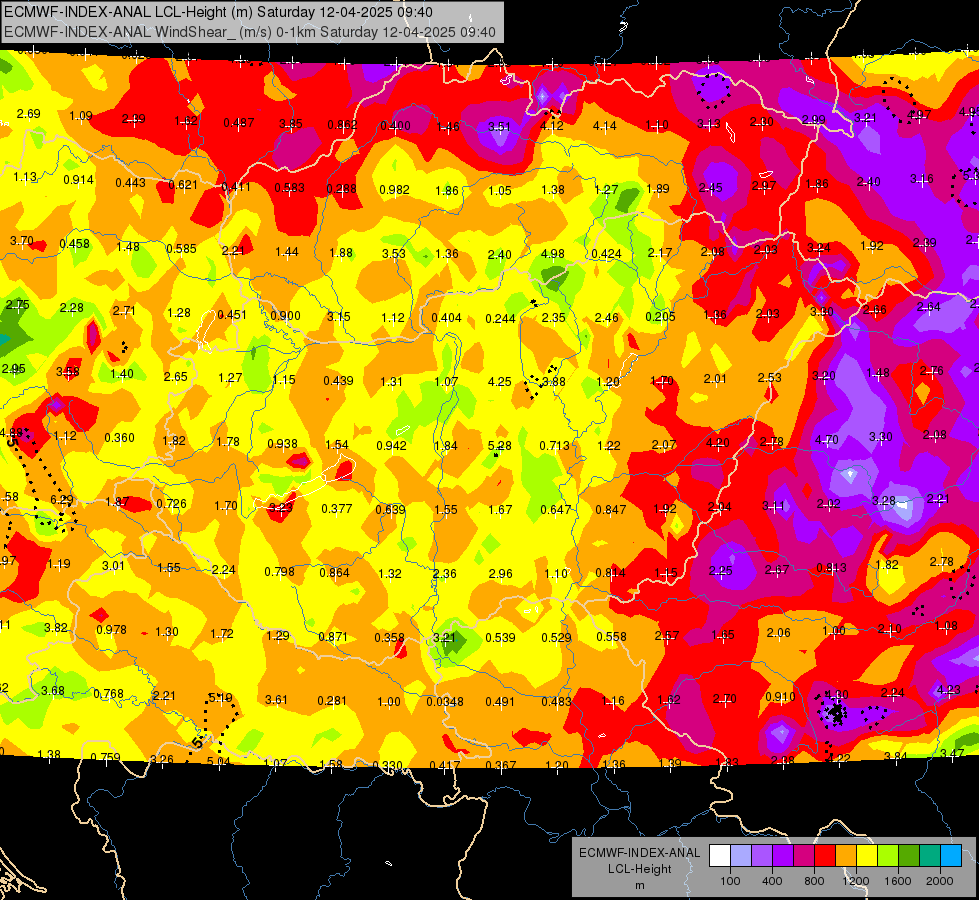This screenshot has width=979, height=900.
Task: Click wind shear value 0.205
Action: [661, 317]
